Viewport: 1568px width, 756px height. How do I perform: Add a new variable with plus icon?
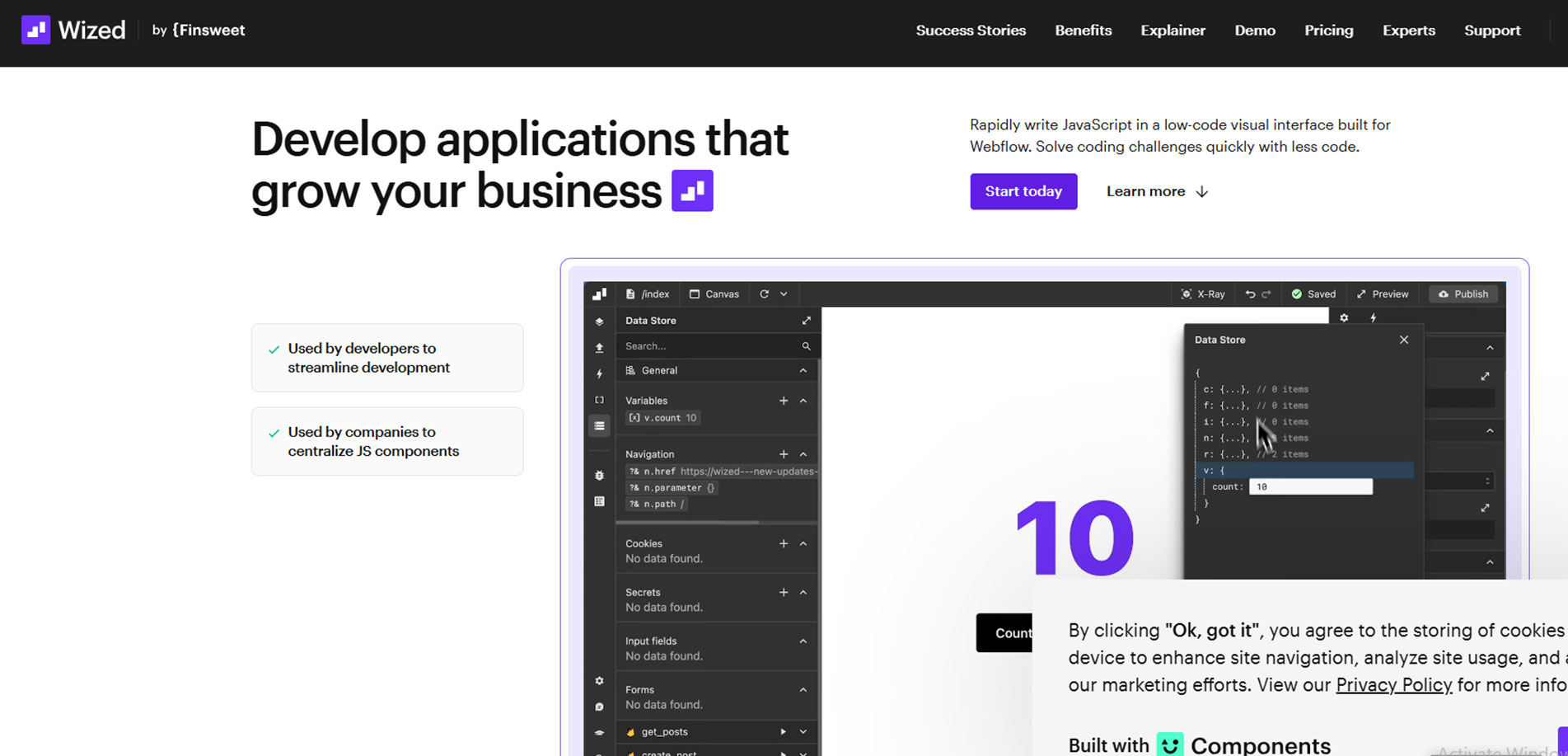click(x=784, y=401)
